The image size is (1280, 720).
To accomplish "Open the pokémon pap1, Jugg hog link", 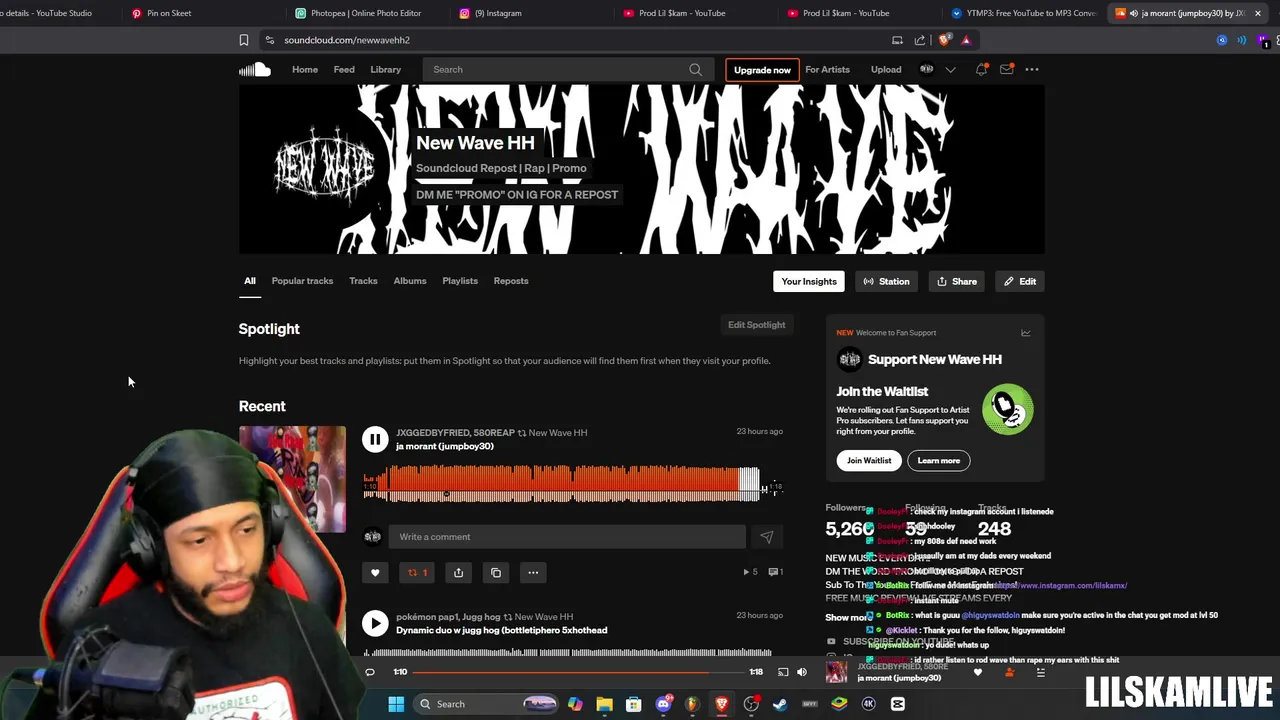I will click(x=448, y=617).
